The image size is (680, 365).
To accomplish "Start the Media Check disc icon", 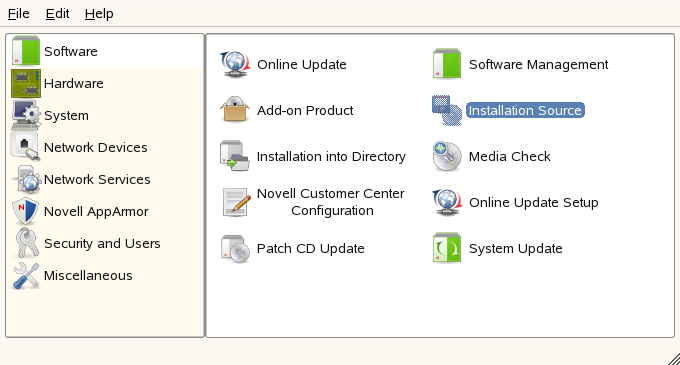I will [447, 156].
